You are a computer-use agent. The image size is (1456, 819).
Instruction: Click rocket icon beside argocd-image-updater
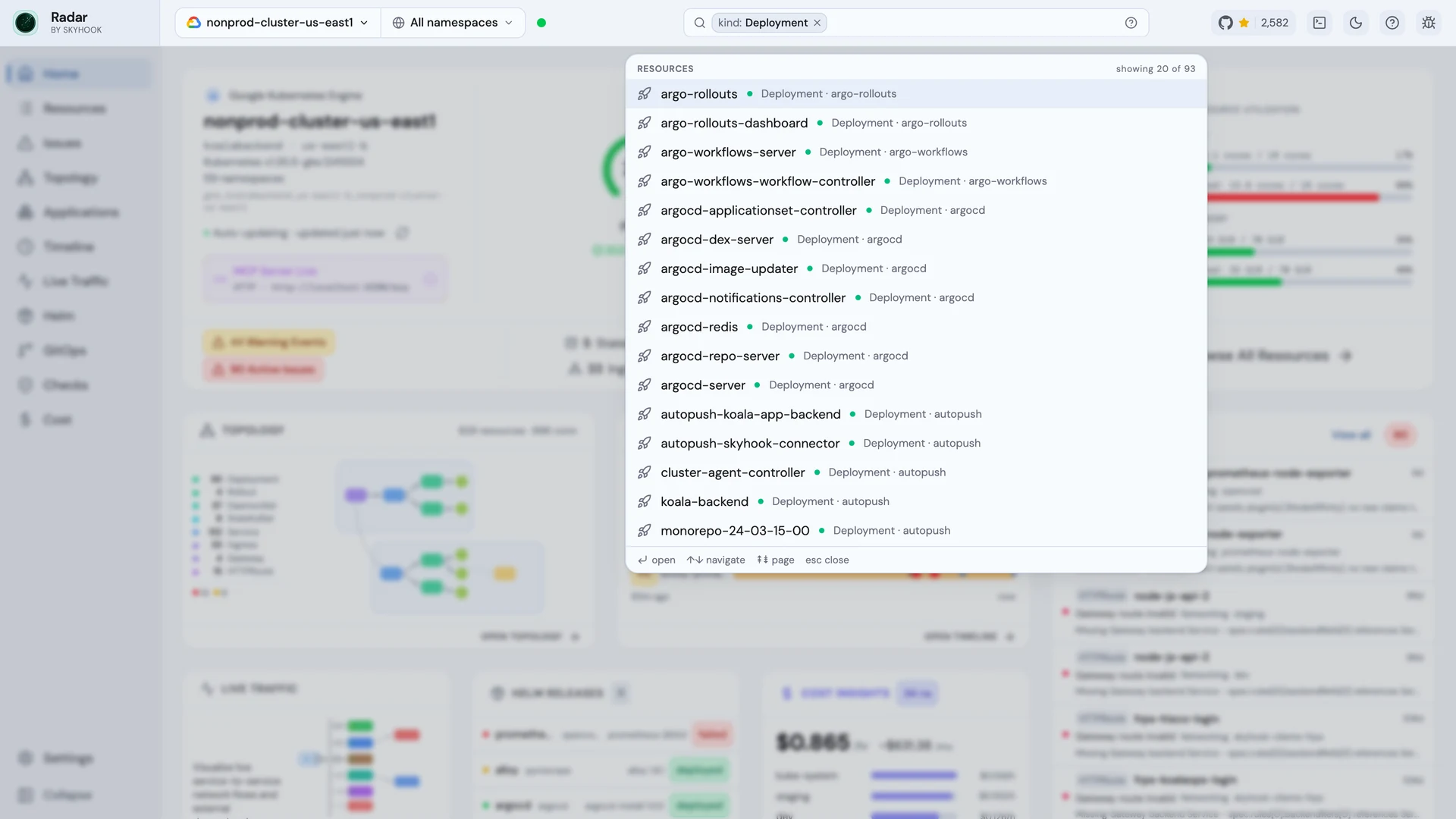[644, 268]
